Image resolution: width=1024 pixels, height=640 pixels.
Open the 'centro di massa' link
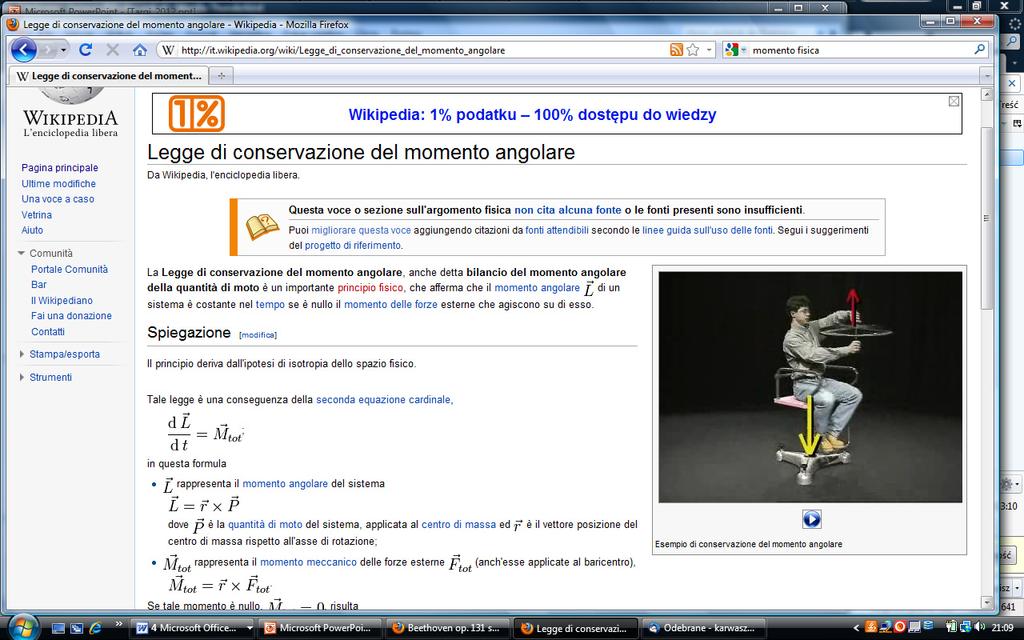[458, 524]
